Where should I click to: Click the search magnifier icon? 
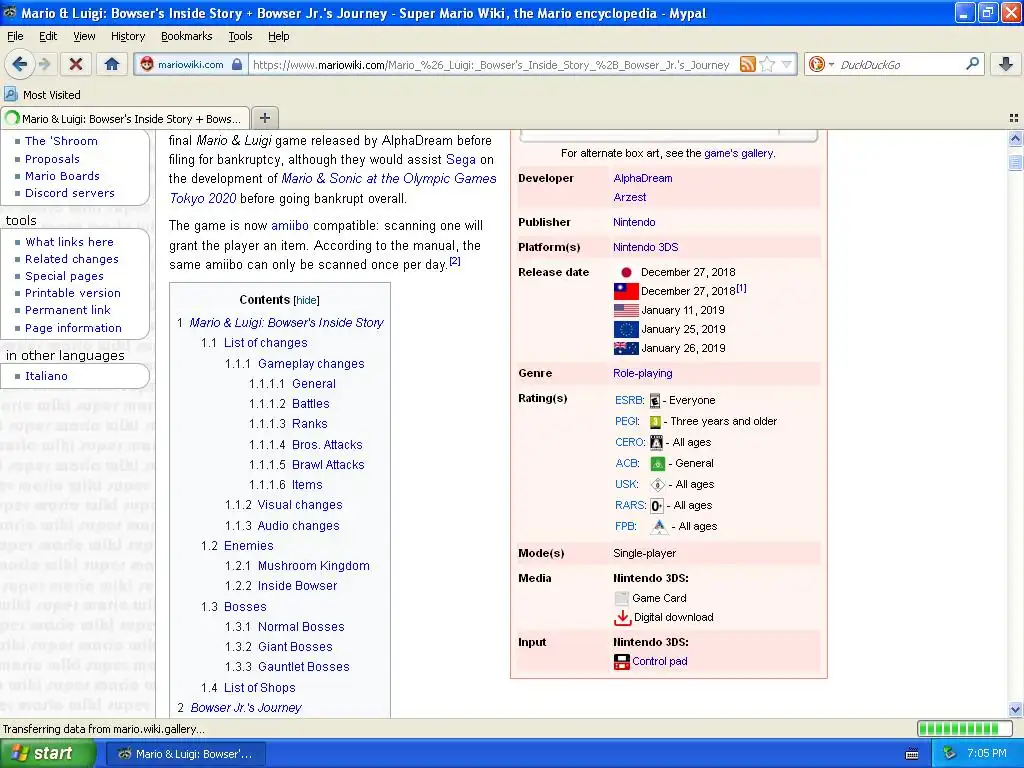[972, 64]
